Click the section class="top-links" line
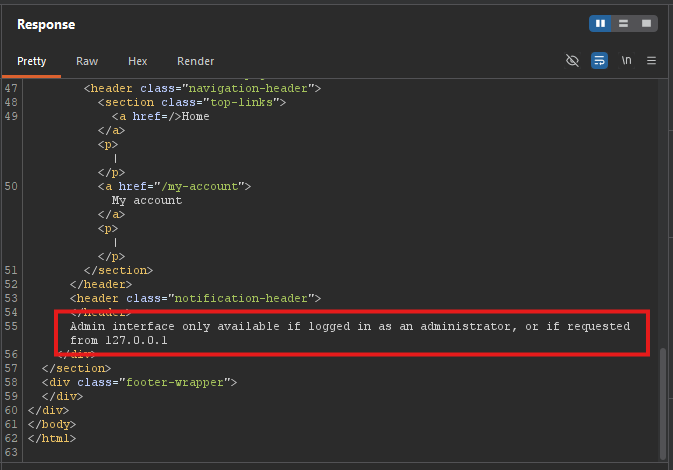673x470 pixels. pos(191,103)
